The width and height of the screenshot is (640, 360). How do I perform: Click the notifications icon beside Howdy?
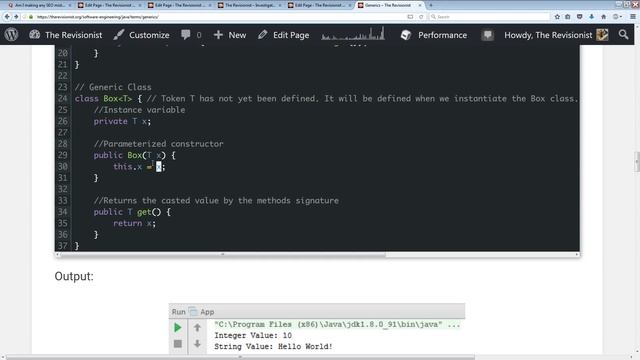pyautogui.click(x=487, y=35)
